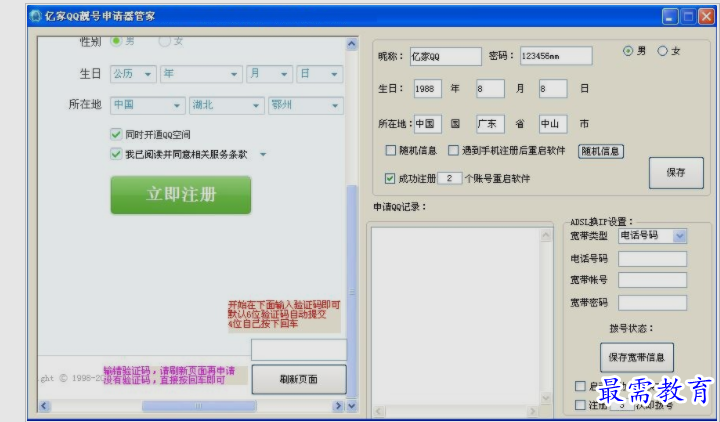Click the 电话号码 input field
The width and height of the screenshot is (720, 422).
click(652, 259)
